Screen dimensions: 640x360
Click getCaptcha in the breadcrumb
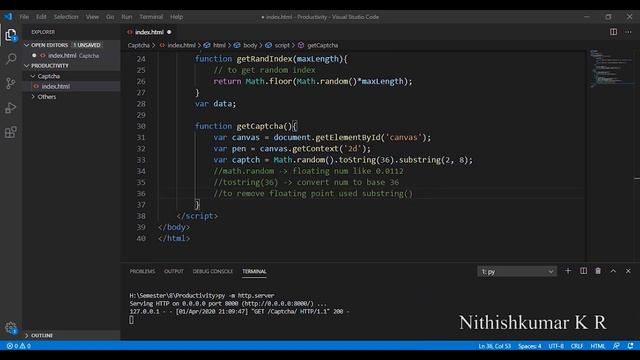[322, 45]
